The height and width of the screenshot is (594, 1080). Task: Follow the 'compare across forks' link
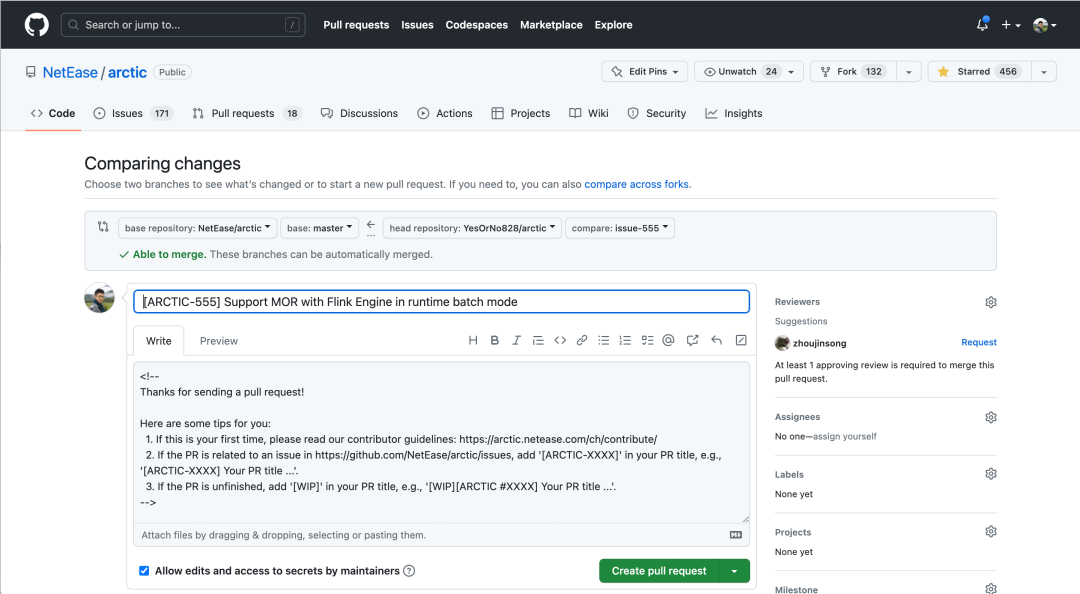[x=636, y=185]
